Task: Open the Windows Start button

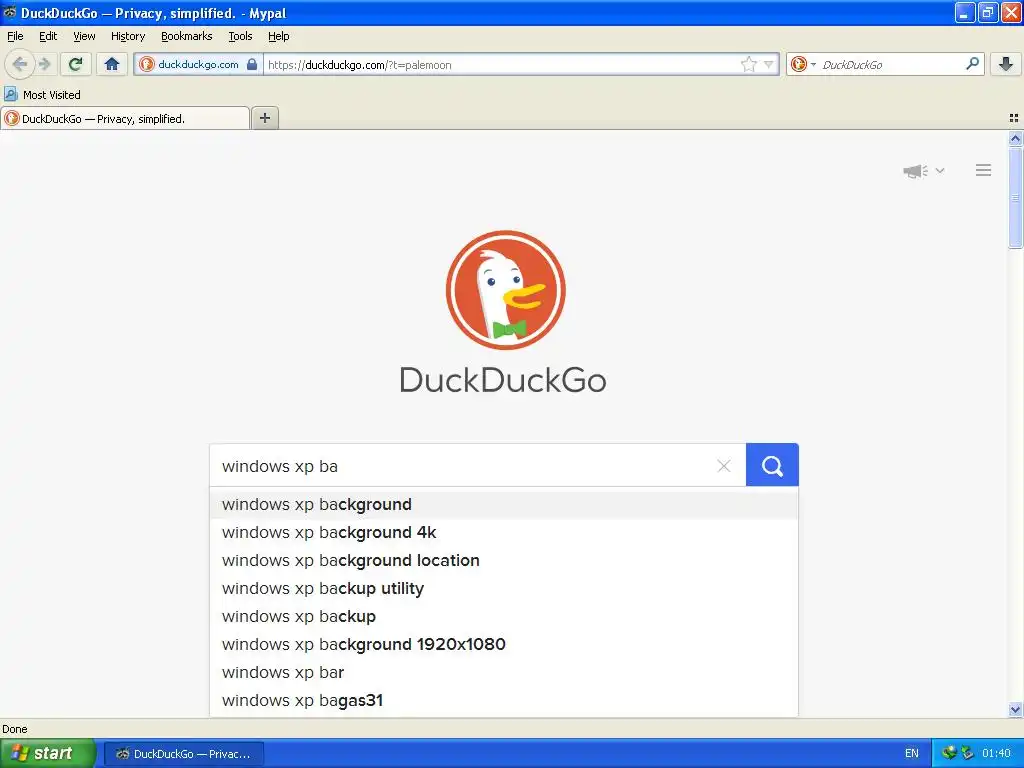Action: pyautogui.click(x=47, y=753)
